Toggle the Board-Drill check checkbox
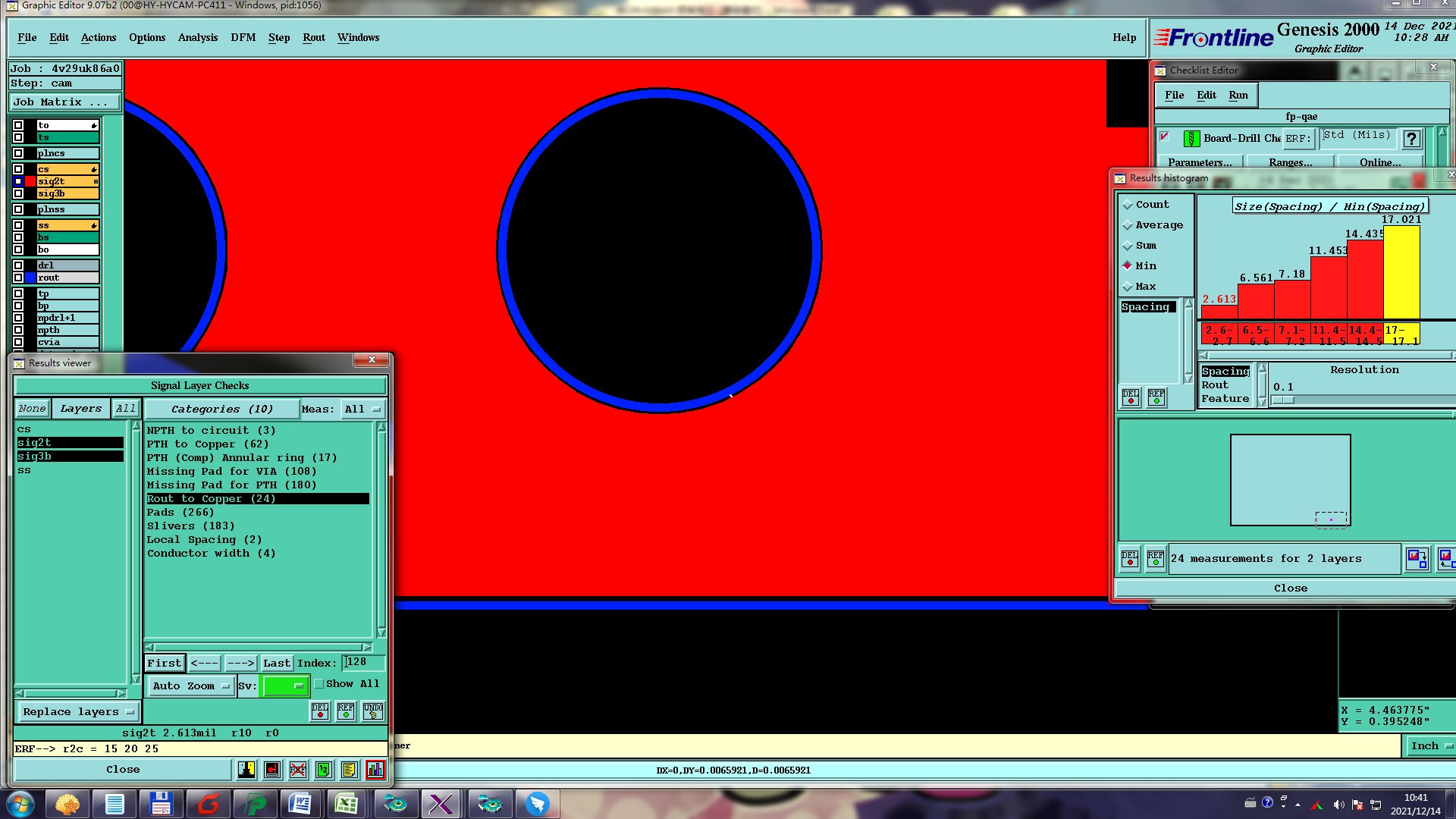Screen dimensions: 1456x819 1165,137
